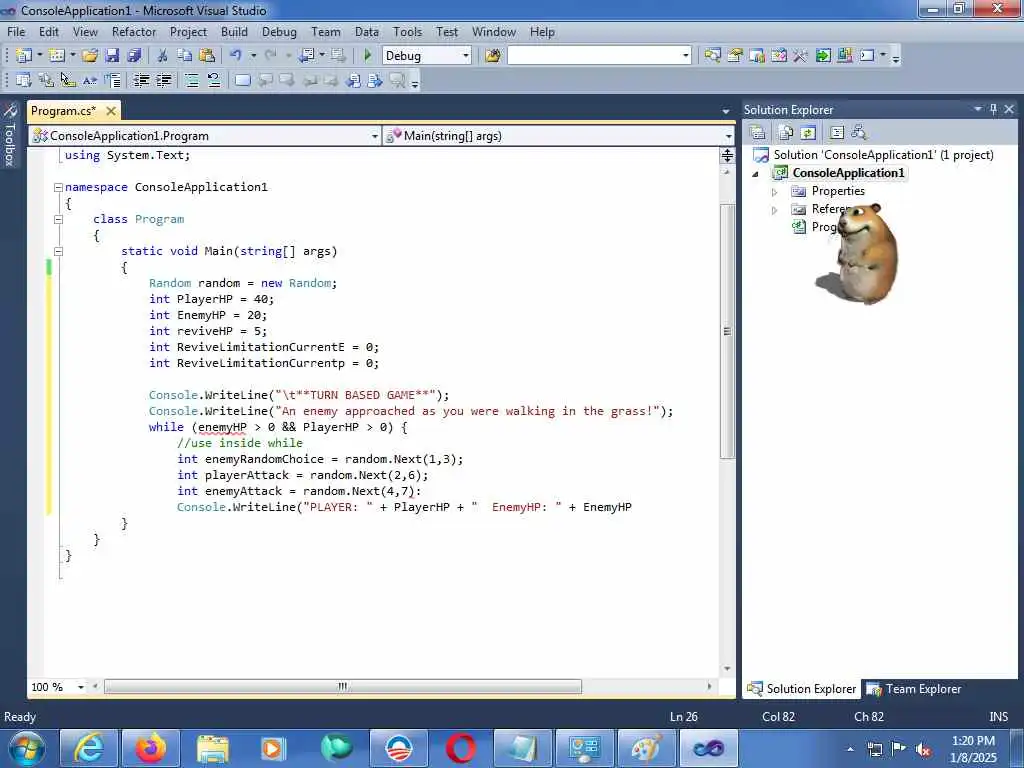Toggle auto-hide pin on Solution Explorer
Screen dimensions: 1024x768
click(993, 109)
